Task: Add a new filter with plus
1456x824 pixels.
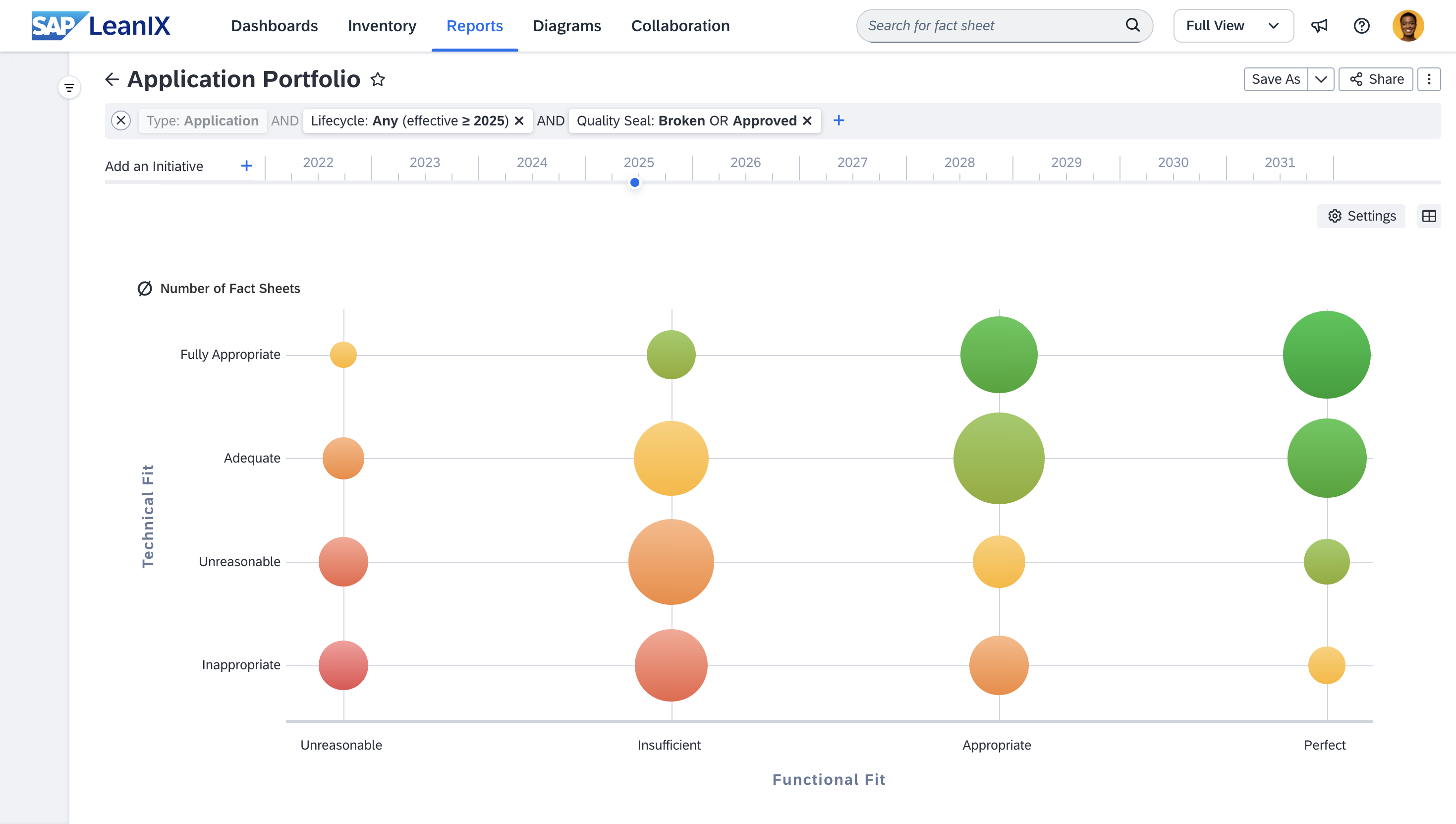Action: coord(839,120)
